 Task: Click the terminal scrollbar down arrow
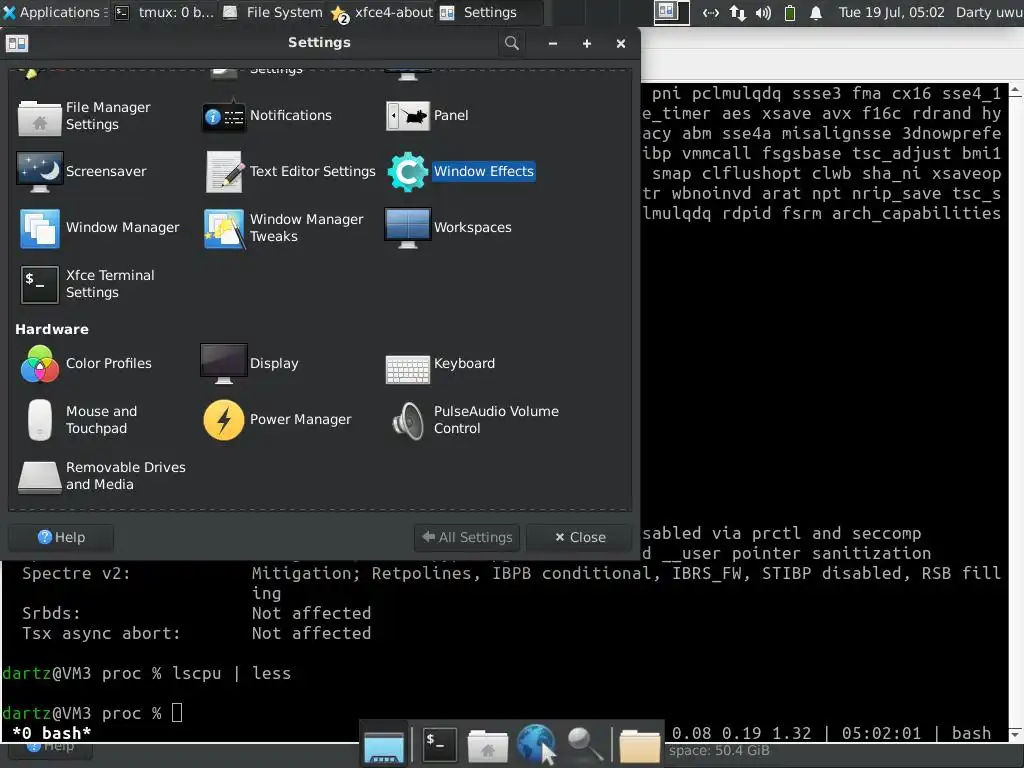1016,734
